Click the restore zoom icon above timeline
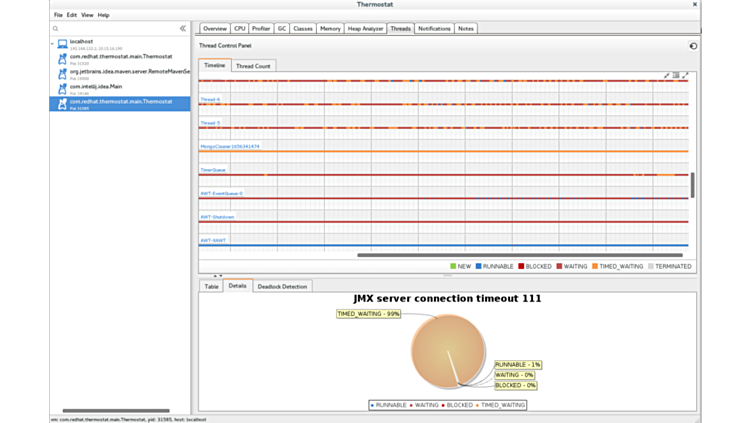Image resolution: width=752 pixels, height=423 pixels. tap(676, 76)
